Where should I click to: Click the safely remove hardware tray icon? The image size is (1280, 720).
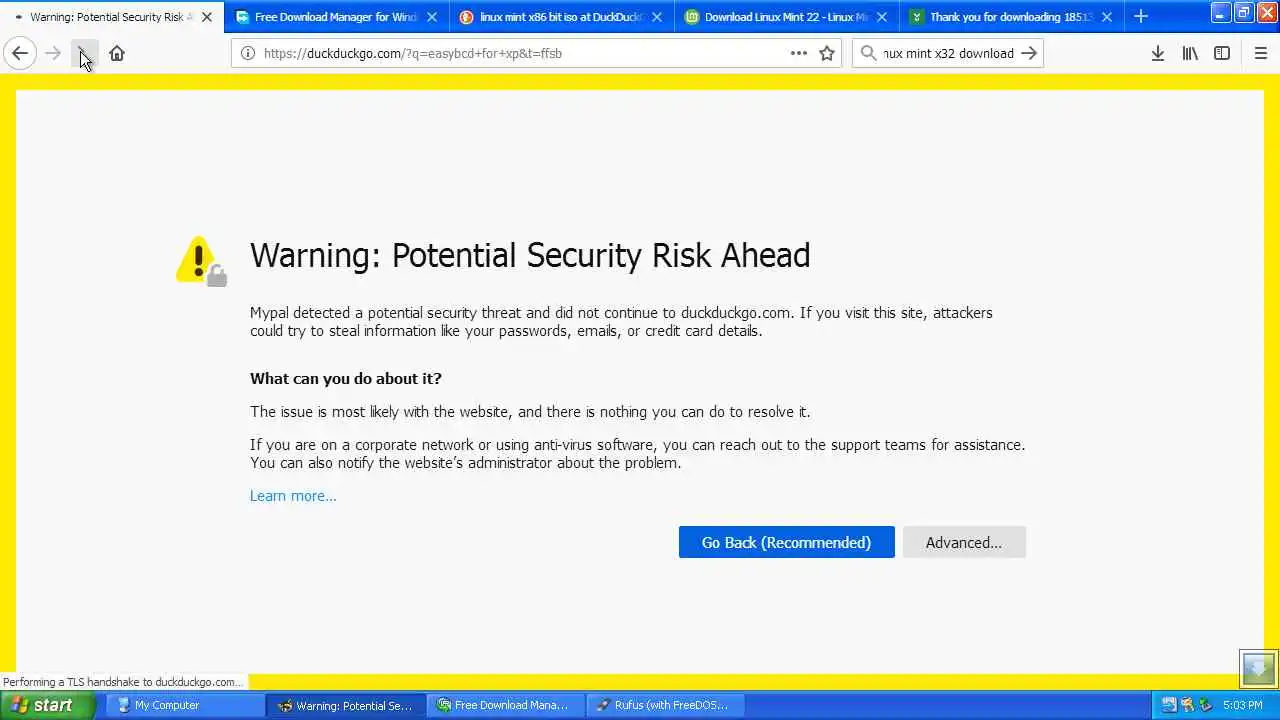[1205, 705]
